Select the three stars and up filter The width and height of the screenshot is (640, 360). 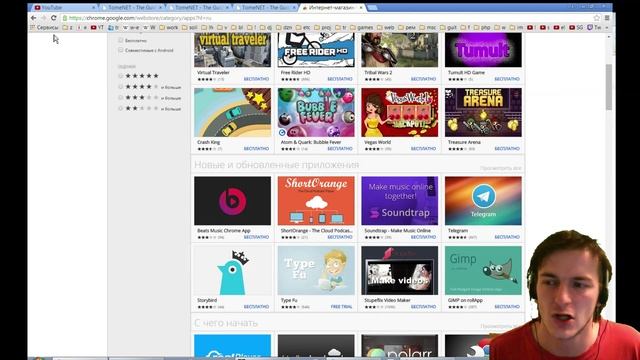tap(120, 98)
